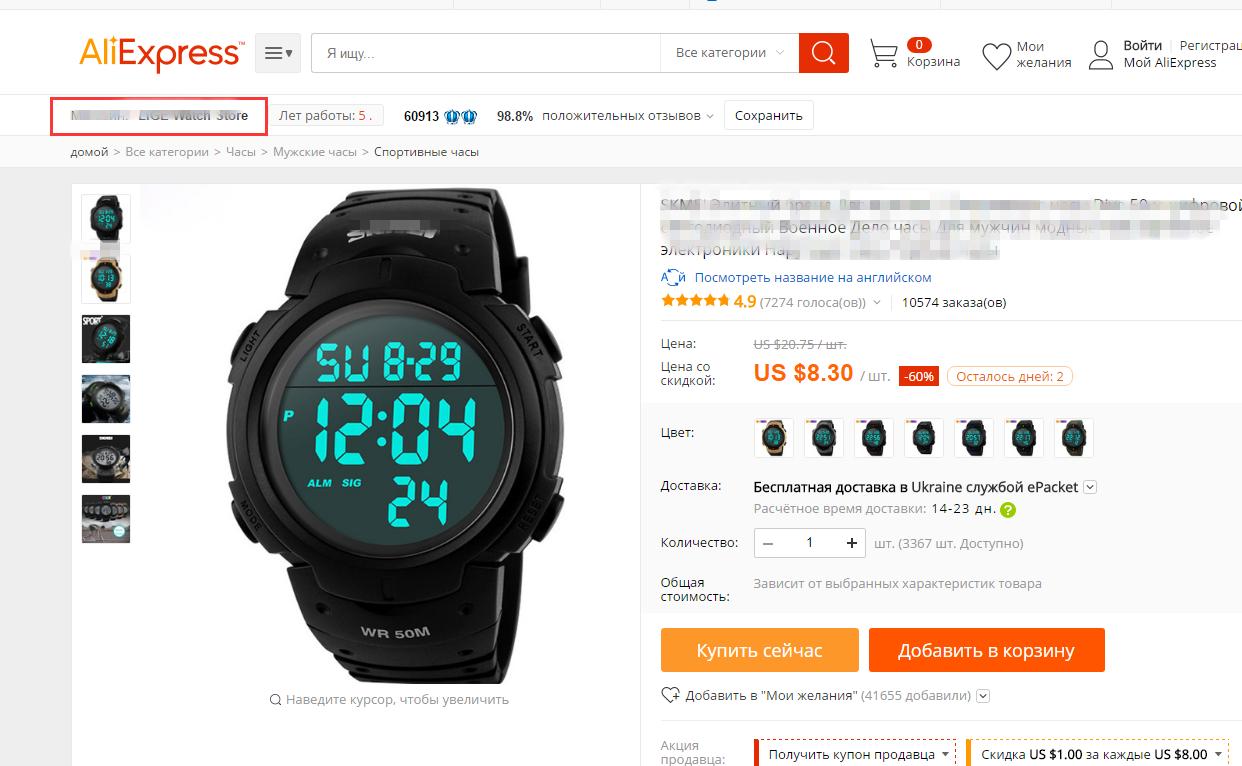This screenshot has height=766, width=1242.
Task: Click "Добавить в корзину" button
Action: tap(986, 650)
